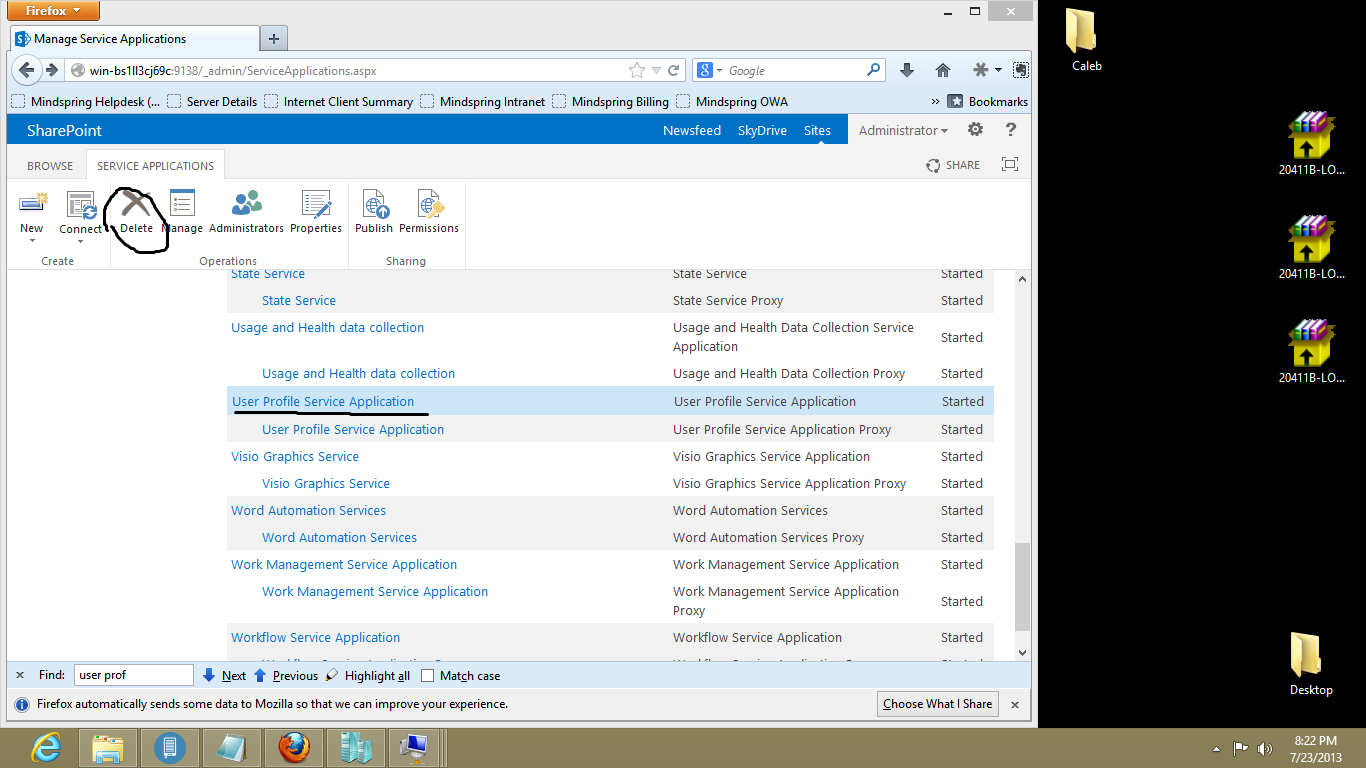The height and width of the screenshot is (768, 1366).
Task: Click the vertical scrollbar thumb of the list
Action: point(1022,587)
